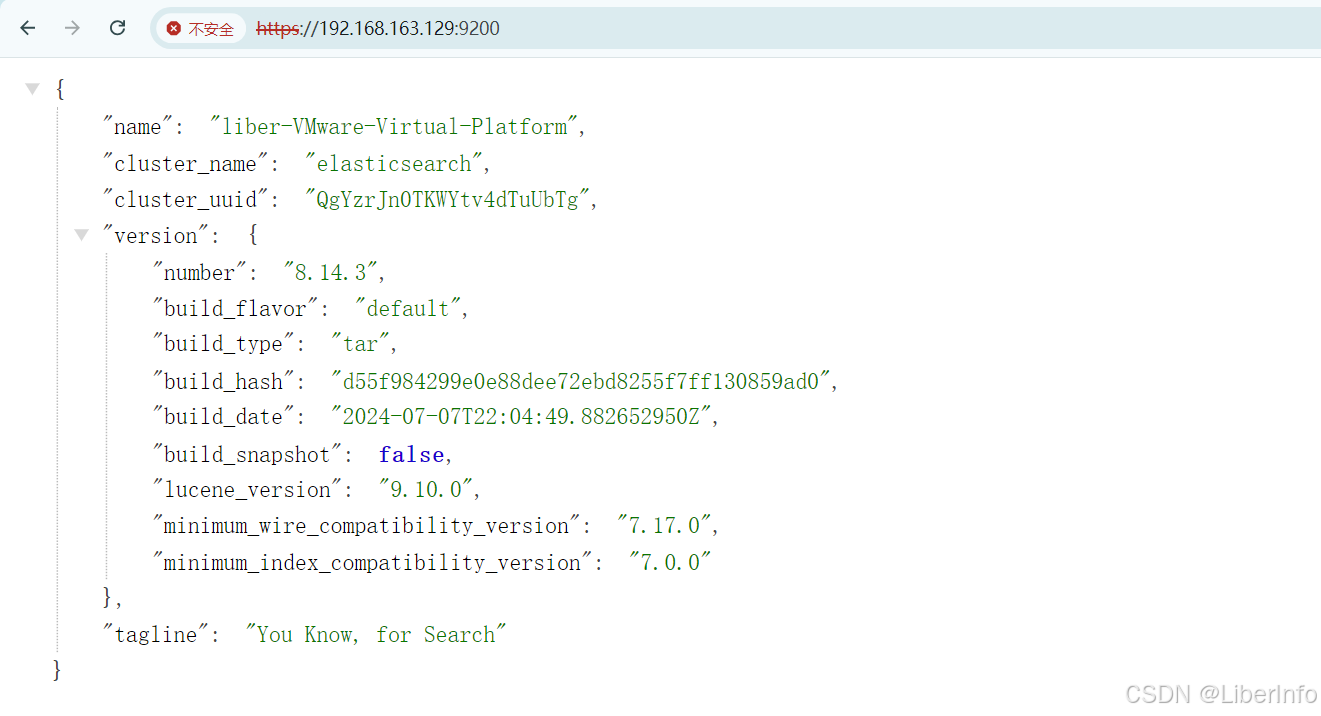Click the browser back arrow
1321x716 pixels.
coord(27,28)
